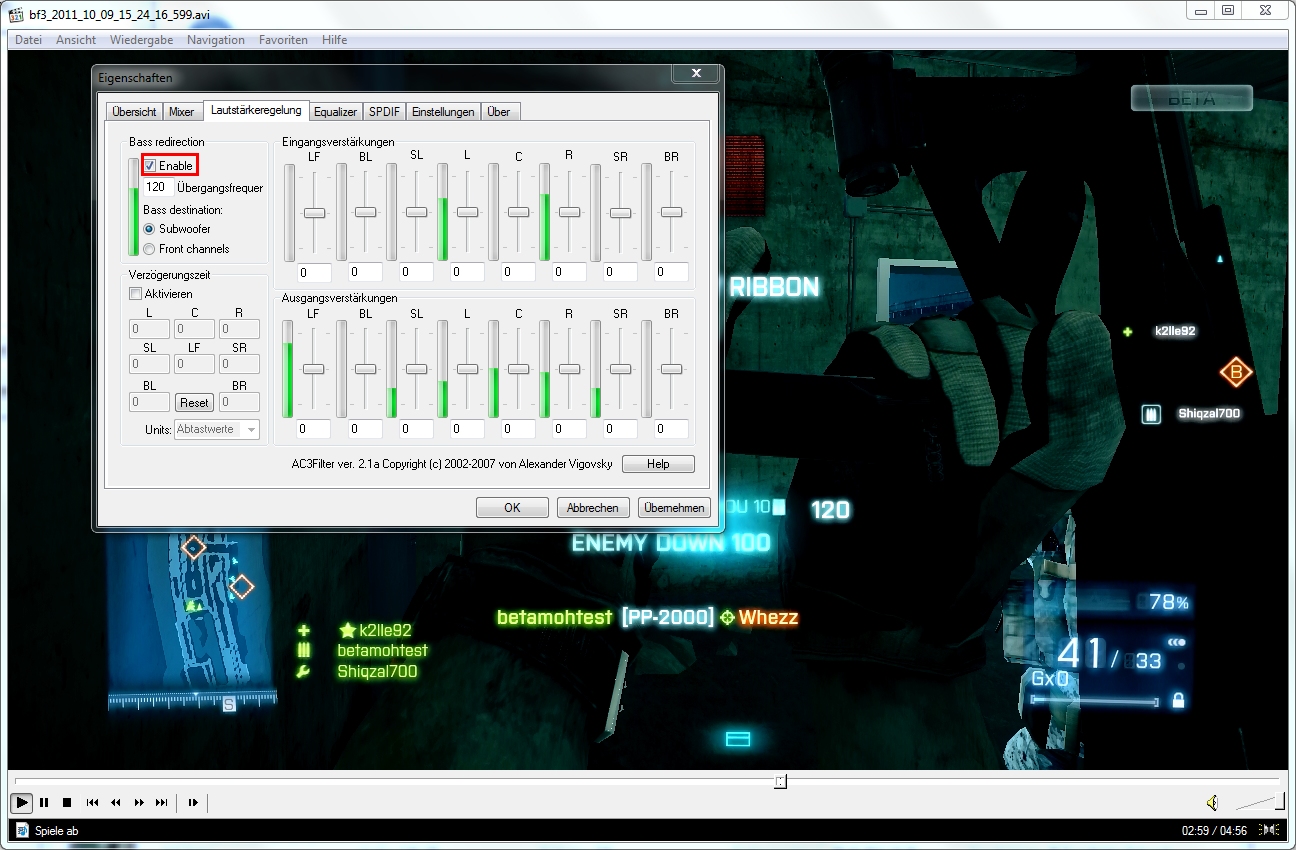Image resolution: width=1296 pixels, height=850 pixels.
Task: Open the Ansicht menu
Action: click(76, 40)
